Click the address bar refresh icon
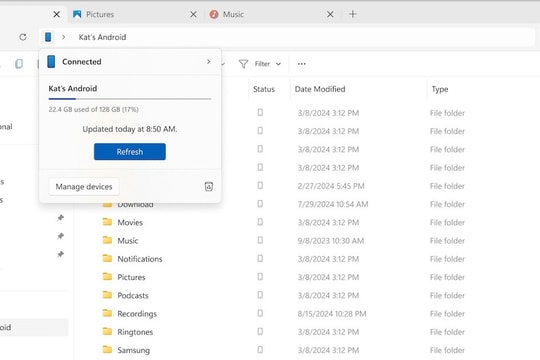Viewport: 540px width, 360px height. click(23, 37)
